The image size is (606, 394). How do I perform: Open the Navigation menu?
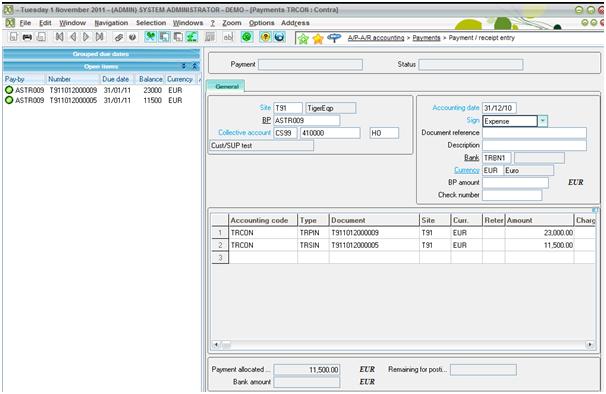[111, 23]
